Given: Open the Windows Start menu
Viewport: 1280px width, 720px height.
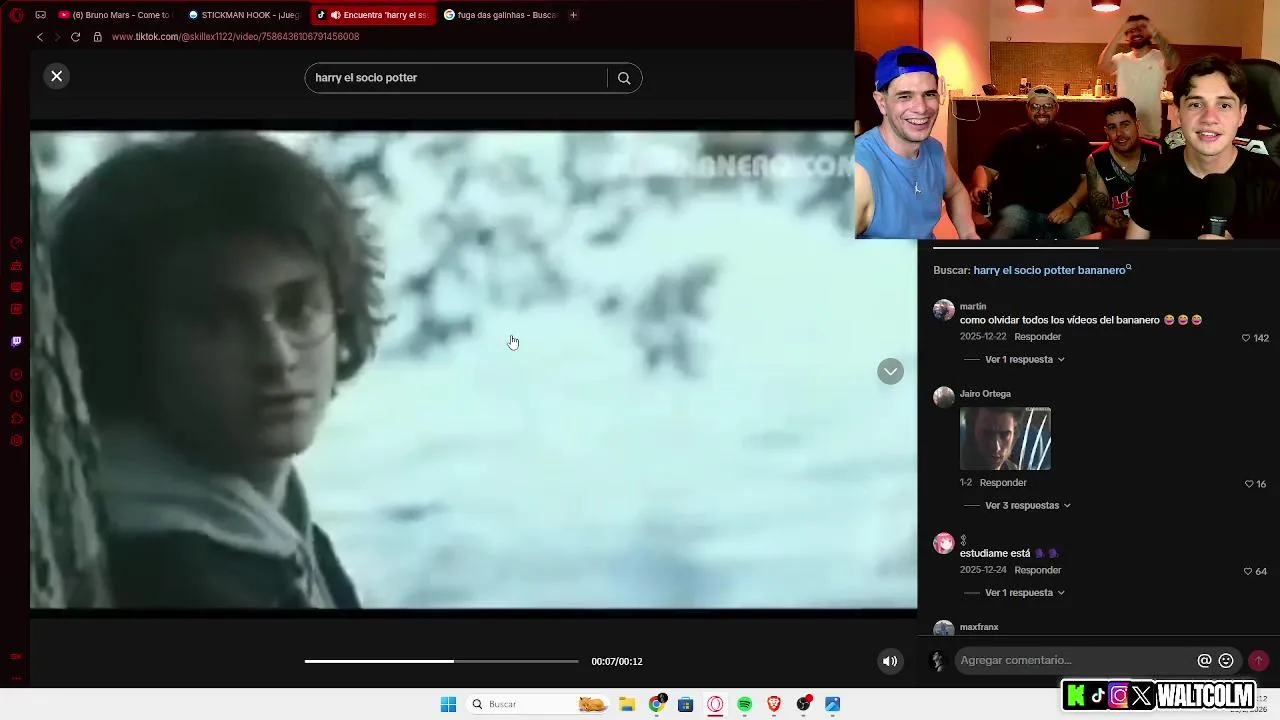Looking at the screenshot, I should 448,704.
